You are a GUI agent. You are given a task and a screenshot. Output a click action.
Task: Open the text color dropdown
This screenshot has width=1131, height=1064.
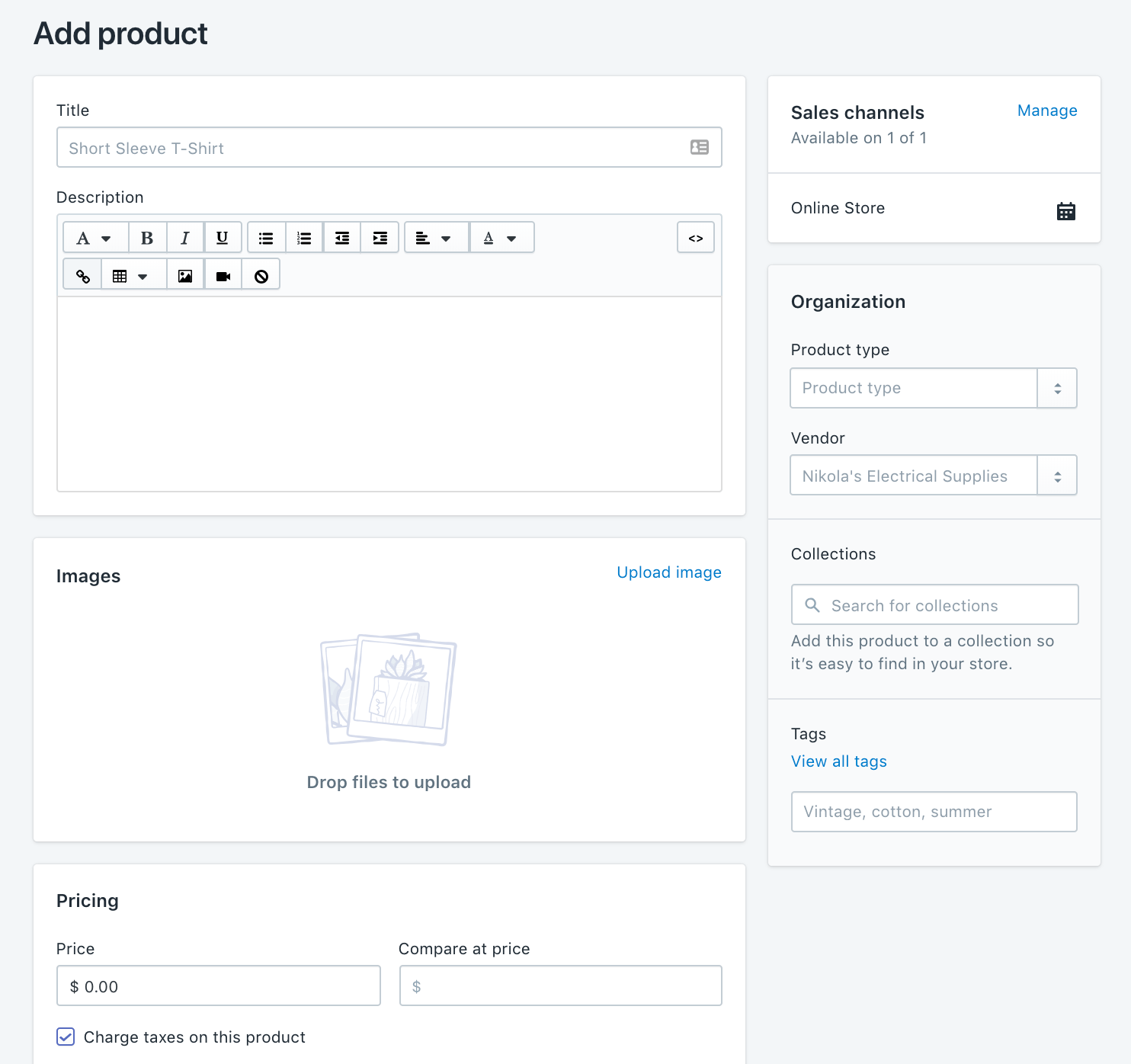pos(500,238)
